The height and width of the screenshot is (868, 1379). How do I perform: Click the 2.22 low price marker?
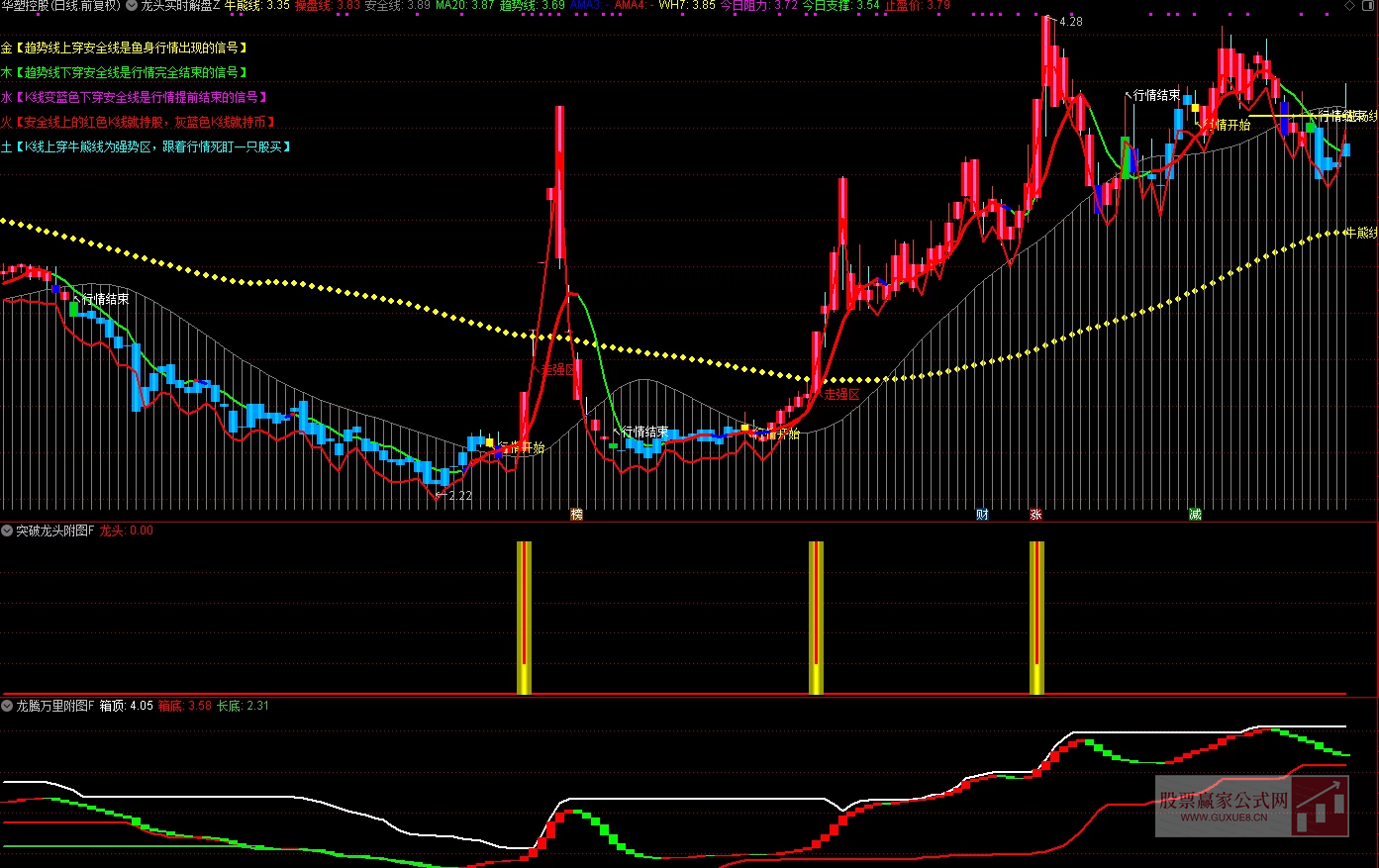point(459,496)
